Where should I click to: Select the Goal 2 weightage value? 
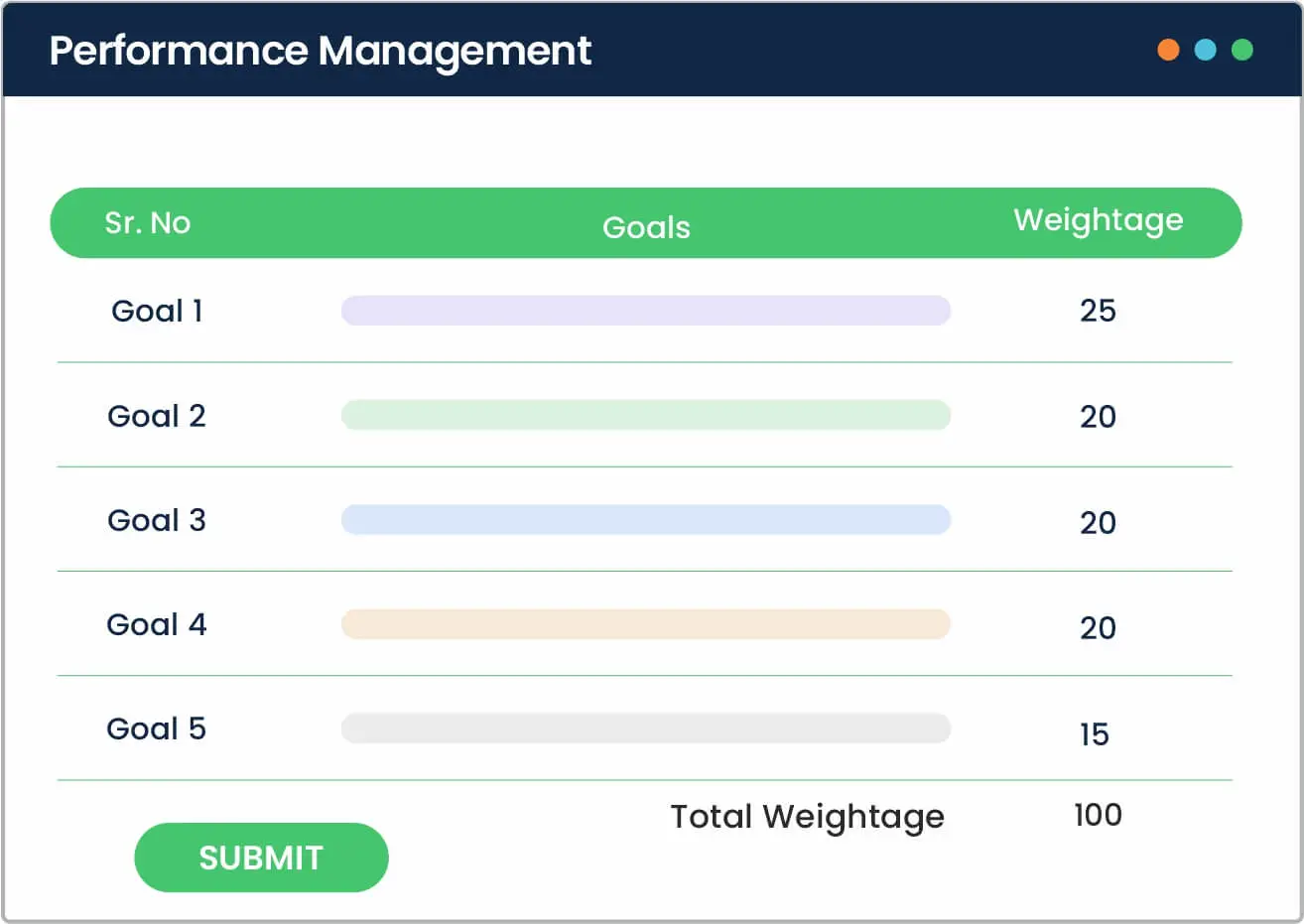click(1098, 417)
